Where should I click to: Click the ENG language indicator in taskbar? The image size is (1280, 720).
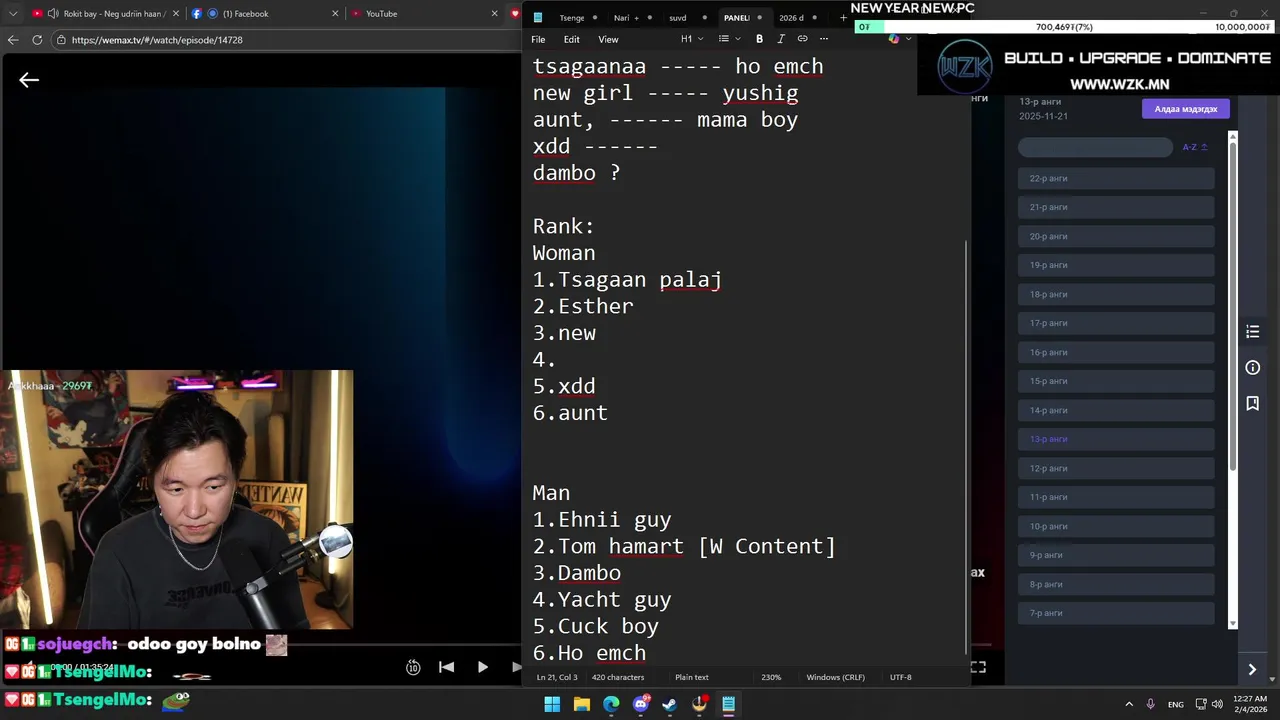(1176, 704)
